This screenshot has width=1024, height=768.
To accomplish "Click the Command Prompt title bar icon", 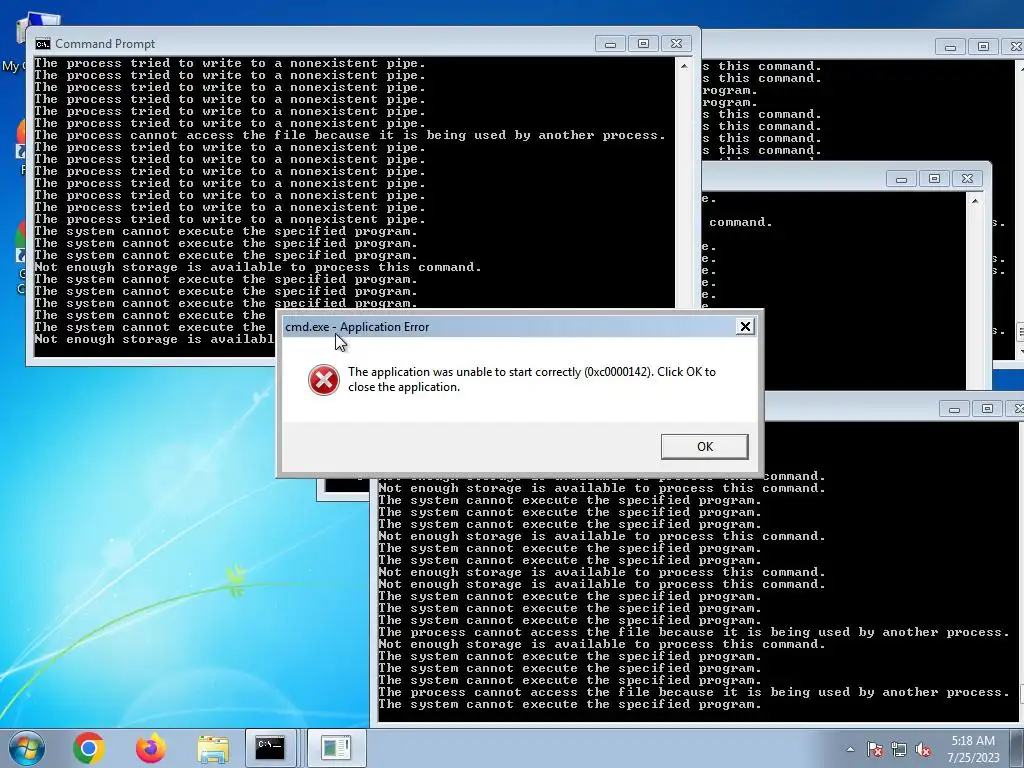I will point(43,44).
